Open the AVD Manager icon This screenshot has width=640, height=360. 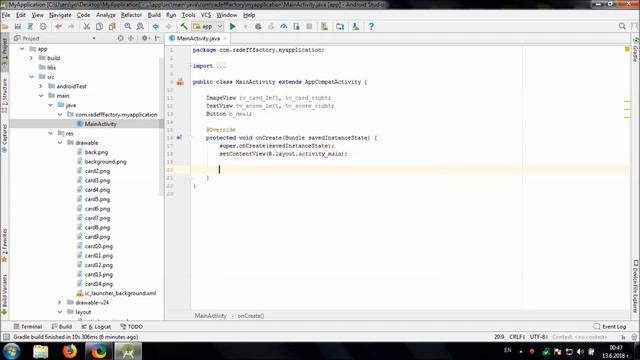324,27
